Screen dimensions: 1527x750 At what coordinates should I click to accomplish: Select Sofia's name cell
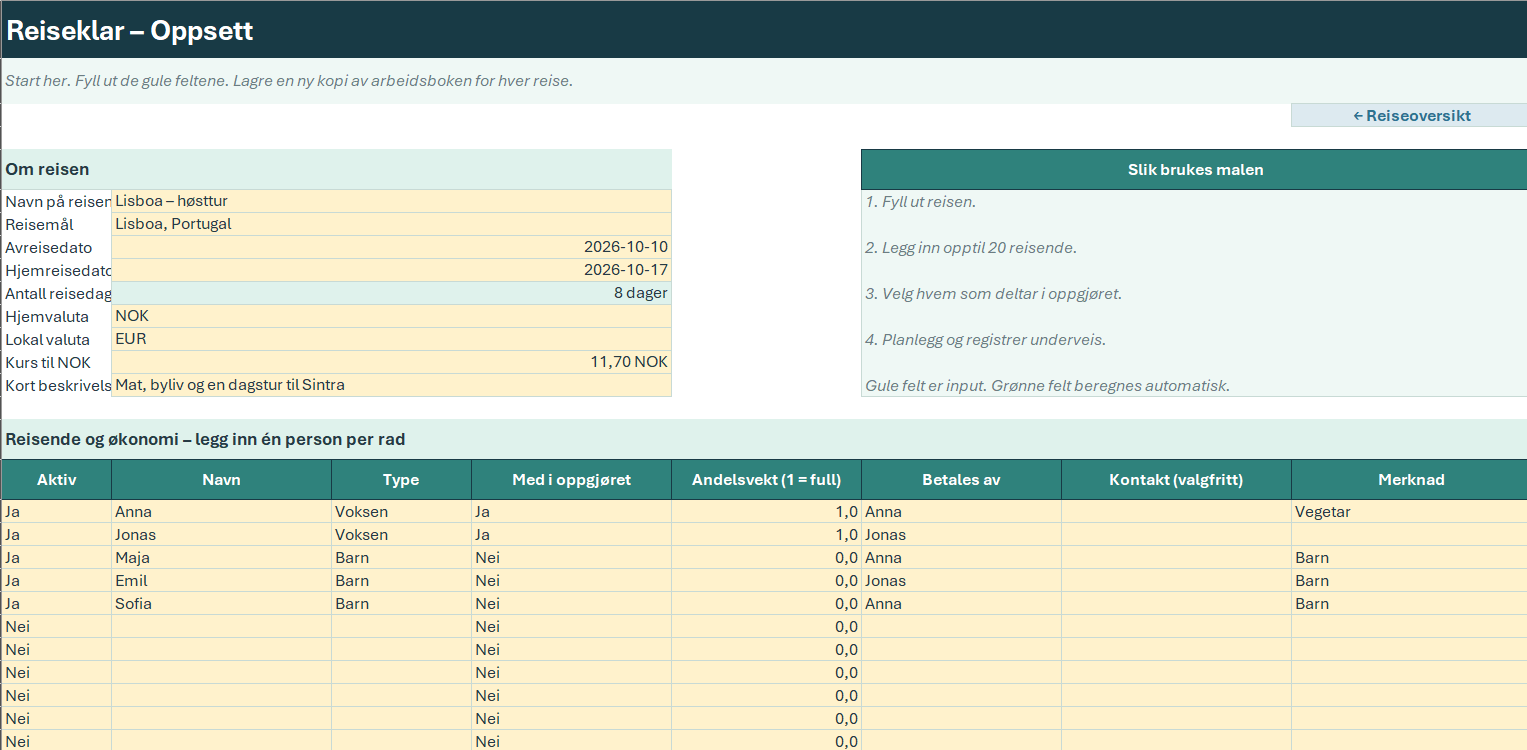[x=221, y=604]
